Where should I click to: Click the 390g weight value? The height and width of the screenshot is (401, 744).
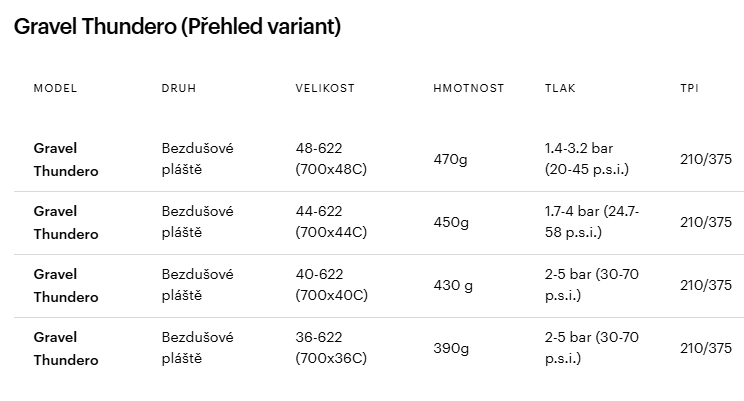[x=451, y=348]
